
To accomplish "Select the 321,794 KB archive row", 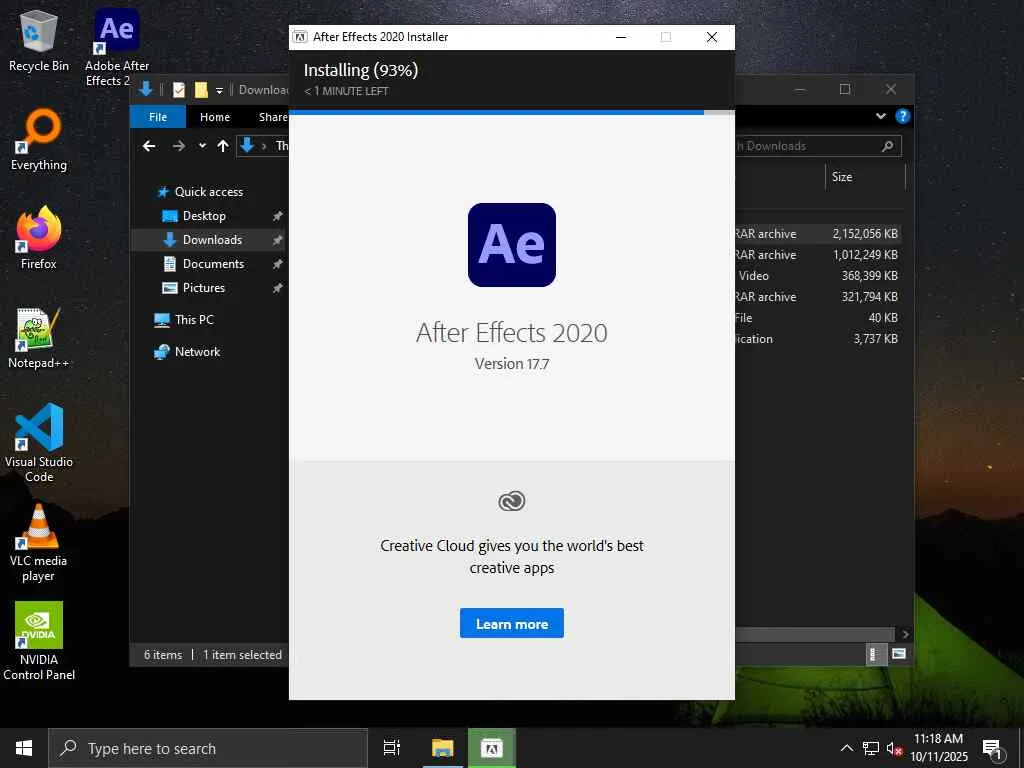I will [x=816, y=296].
